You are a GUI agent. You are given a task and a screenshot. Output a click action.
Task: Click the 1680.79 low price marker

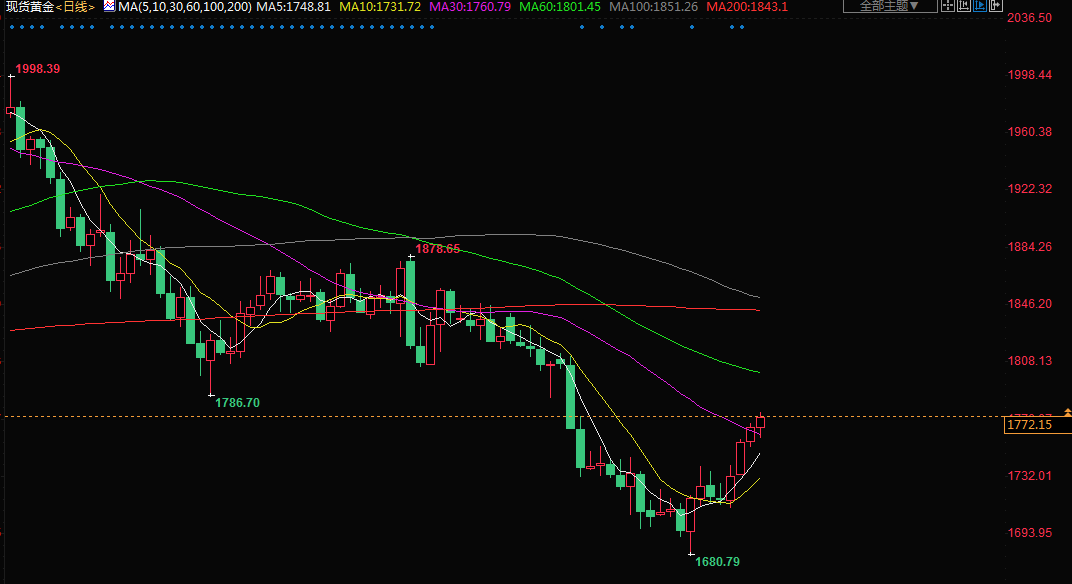coord(717,562)
